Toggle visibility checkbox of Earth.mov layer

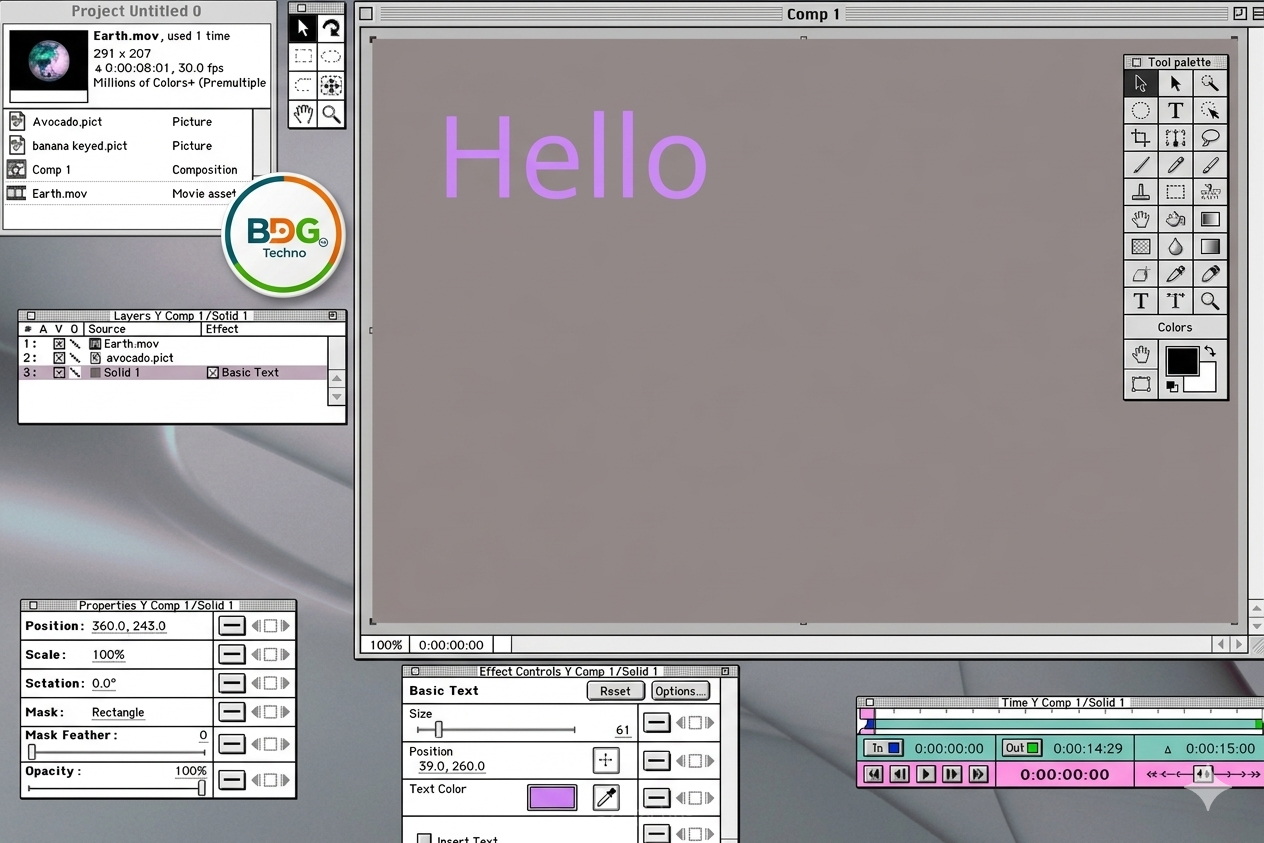[x=59, y=343]
